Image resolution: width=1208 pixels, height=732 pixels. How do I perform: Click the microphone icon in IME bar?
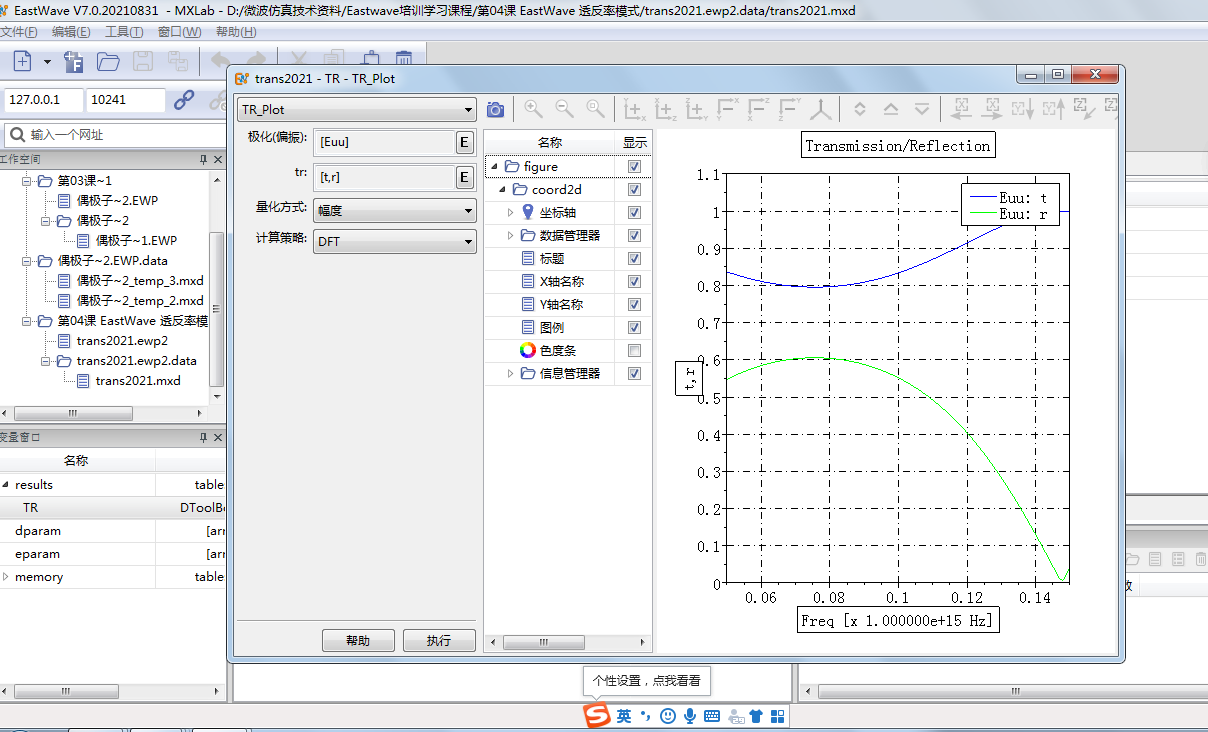point(690,716)
